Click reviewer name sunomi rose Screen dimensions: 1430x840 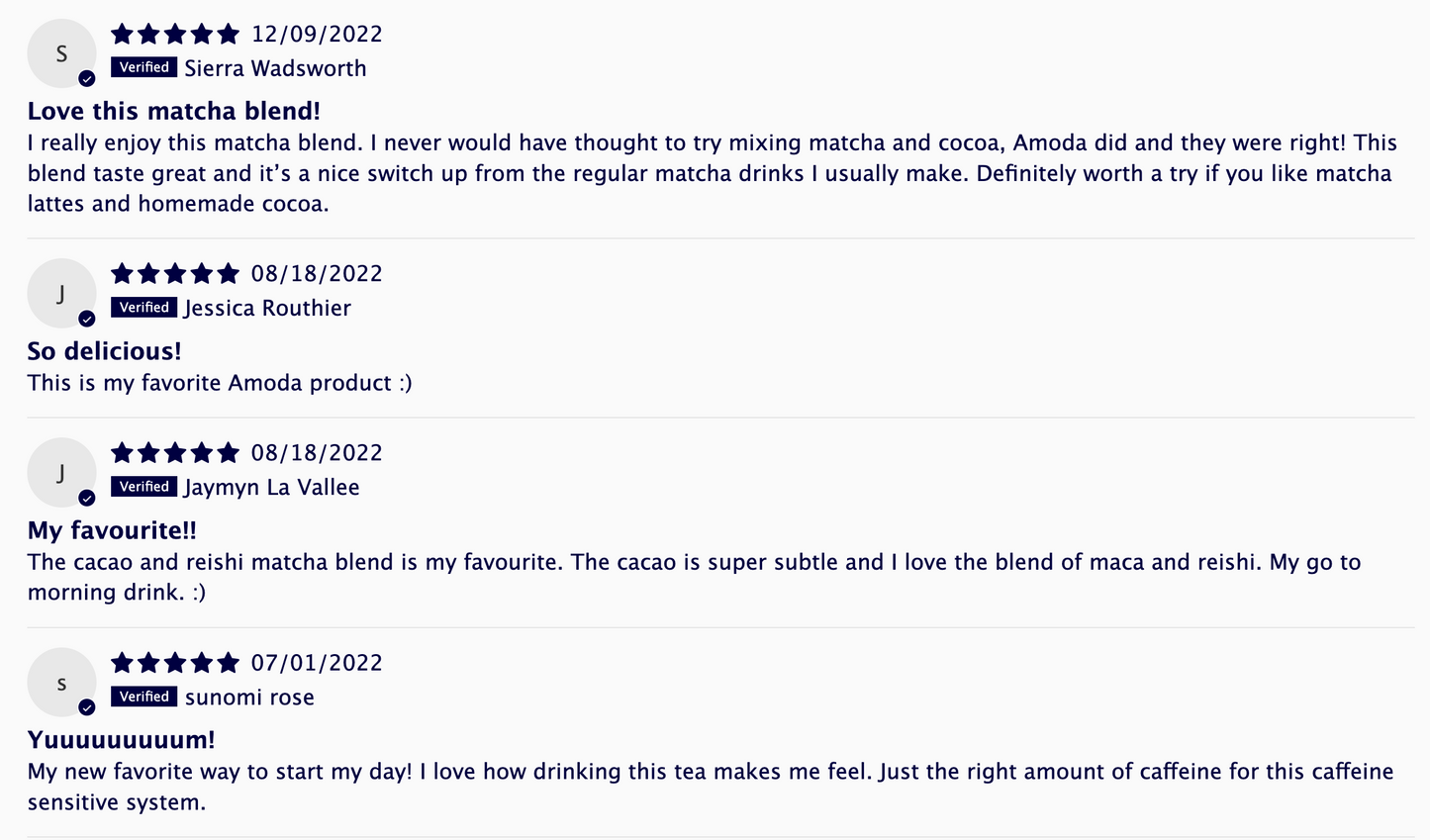(x=249, y=698)
